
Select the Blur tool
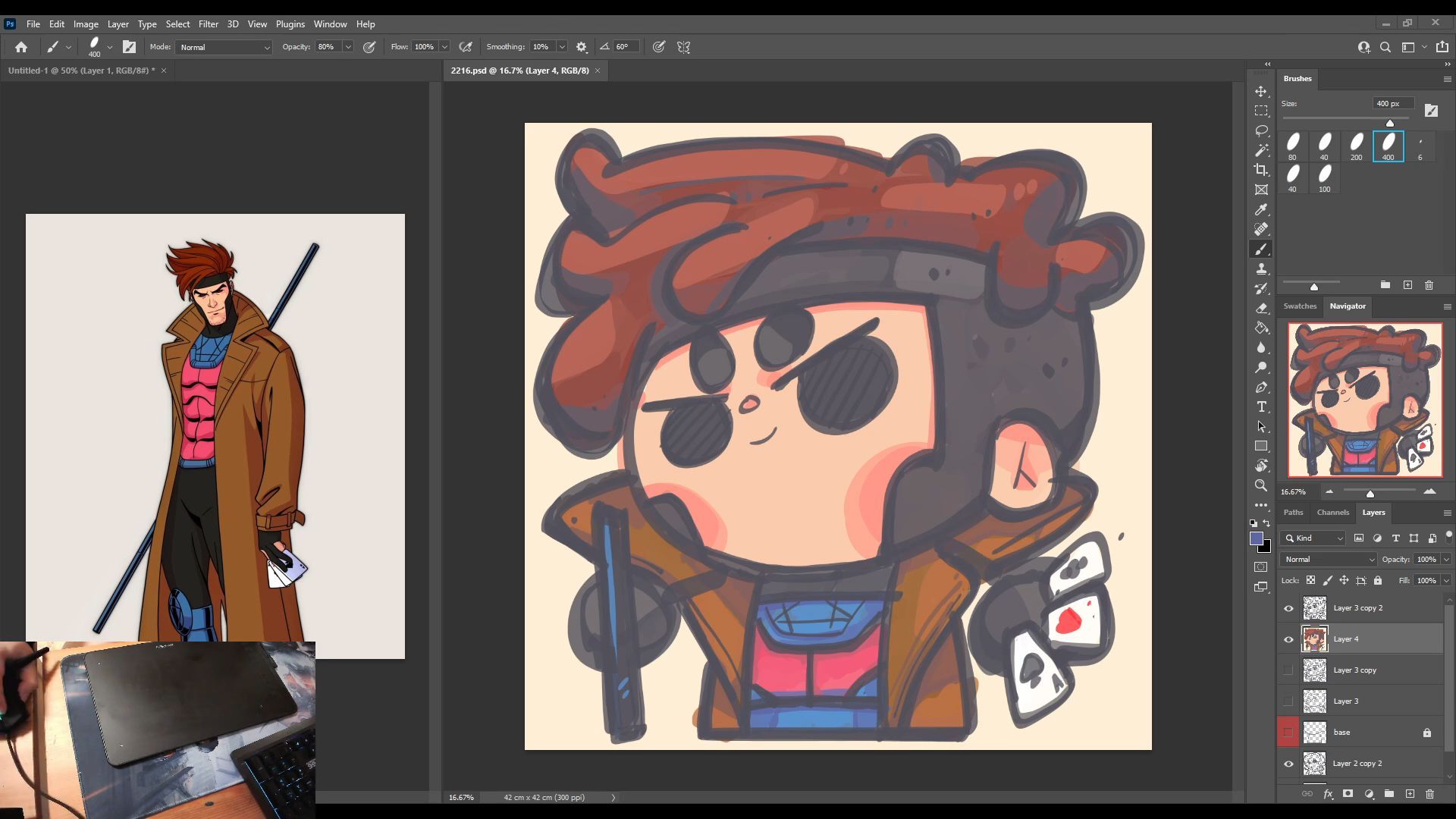tap(1261, 347)
